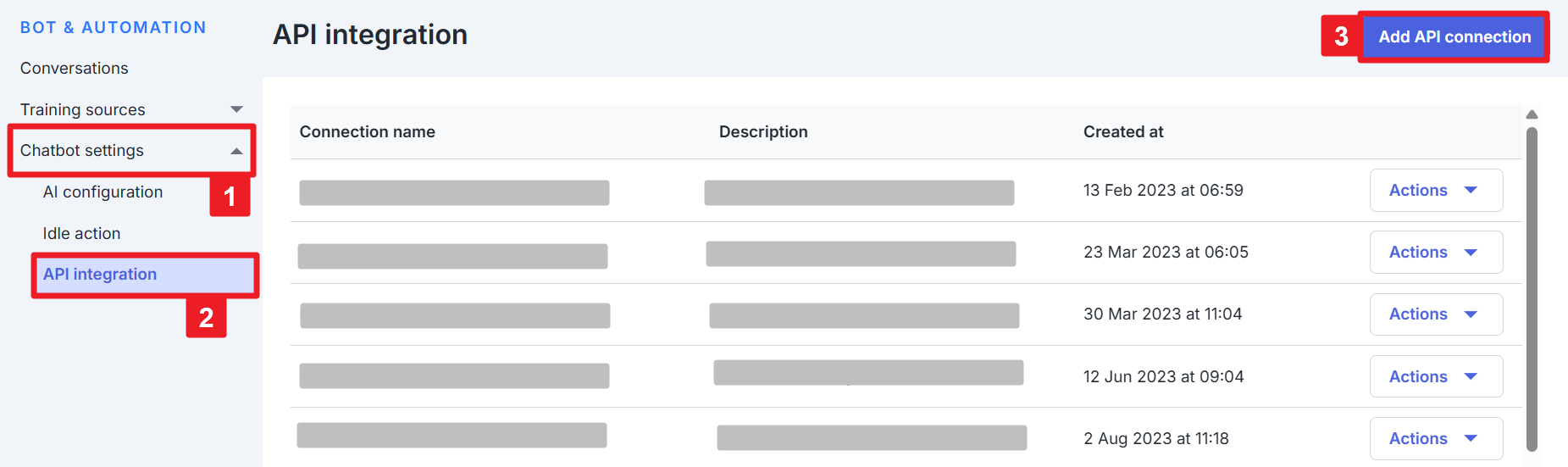Click the vertical scrollbar of the table

click(x=1532, y=288)
